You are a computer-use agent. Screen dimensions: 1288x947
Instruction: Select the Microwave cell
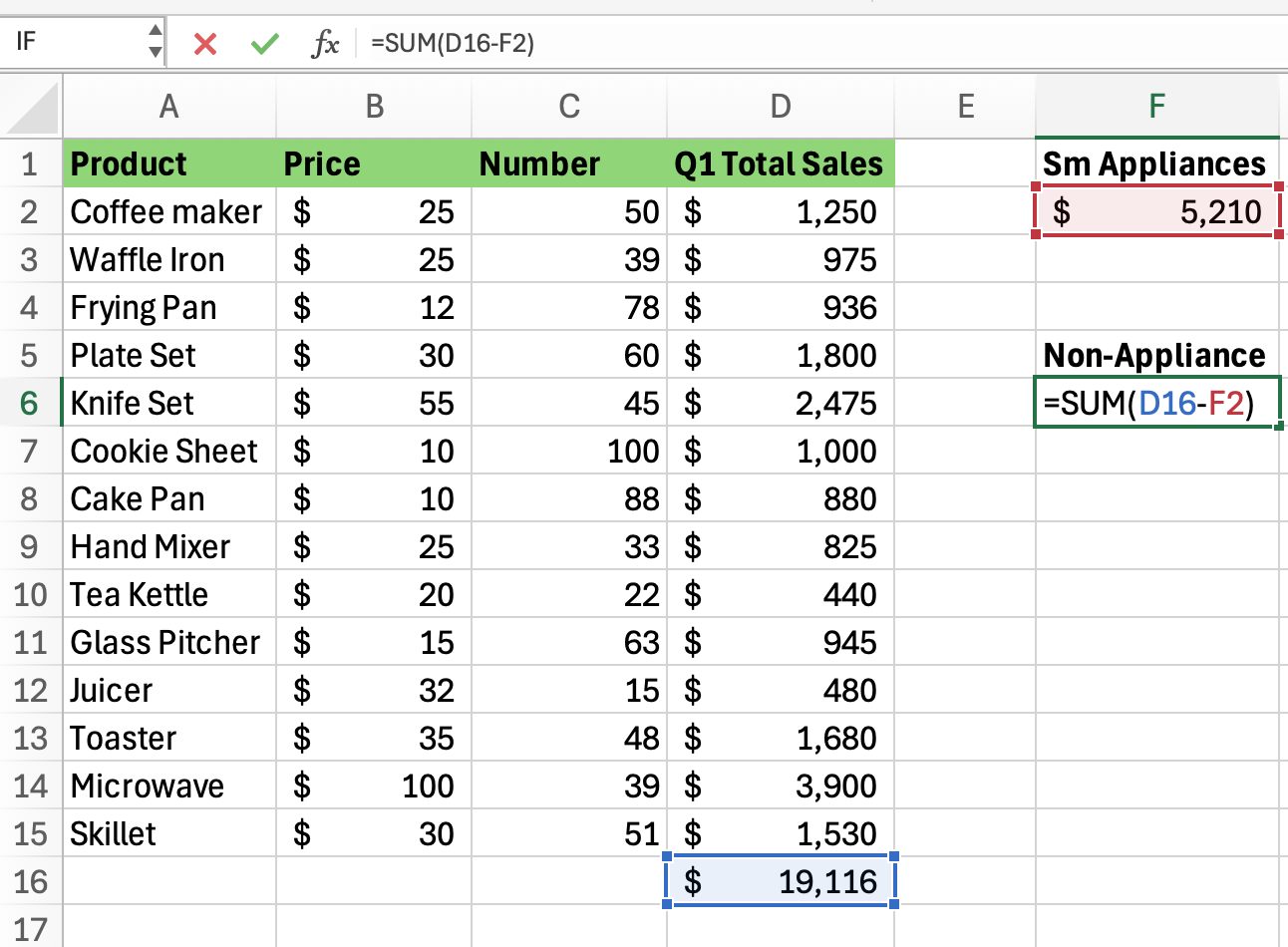pyautogui.click(x=169, y=786)
